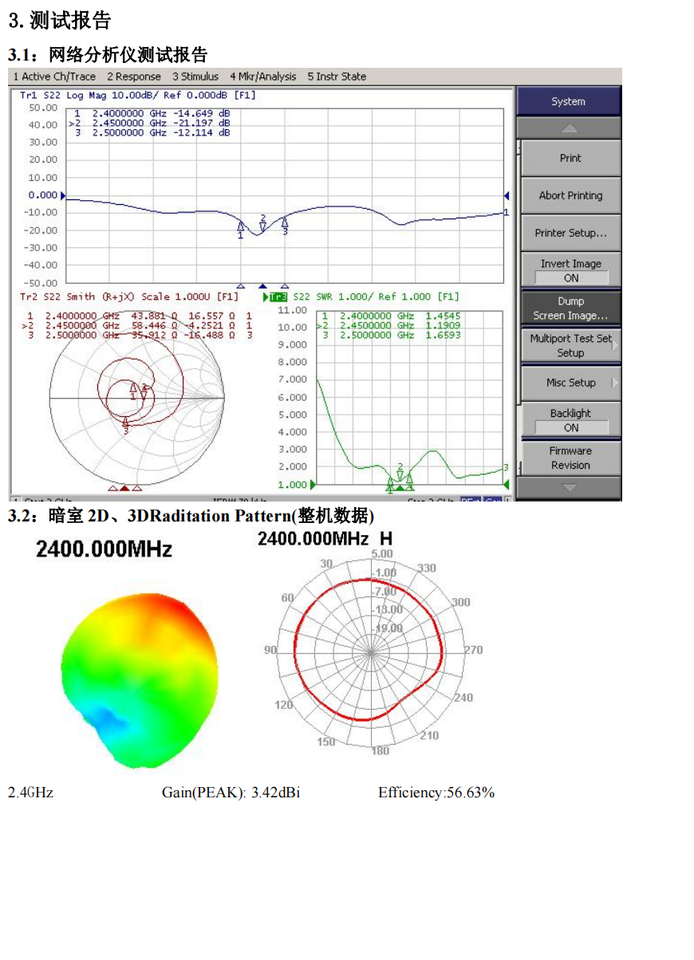Click the 3.1 网络分析仪测试报告 heading
This screenshot has height=960, width=694.
[x=108, y=54]
